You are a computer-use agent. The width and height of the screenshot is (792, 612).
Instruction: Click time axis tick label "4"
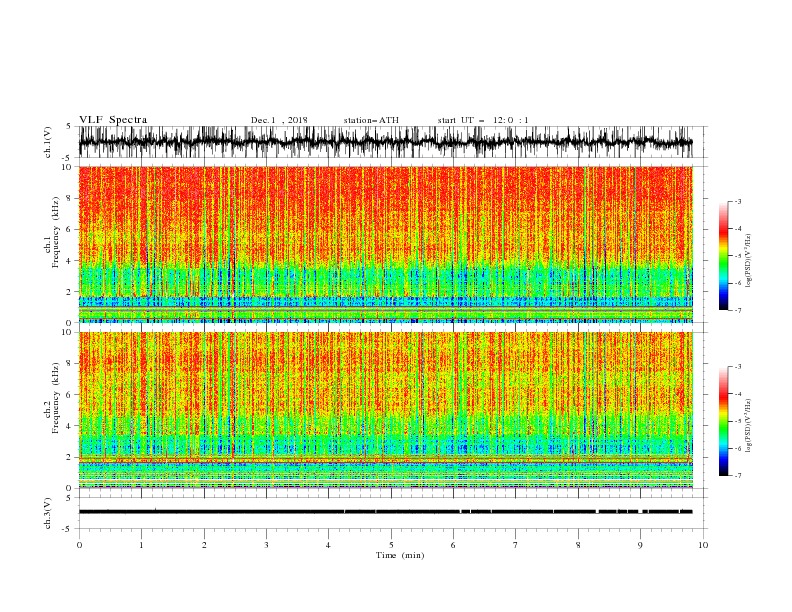tap(328, 545)
